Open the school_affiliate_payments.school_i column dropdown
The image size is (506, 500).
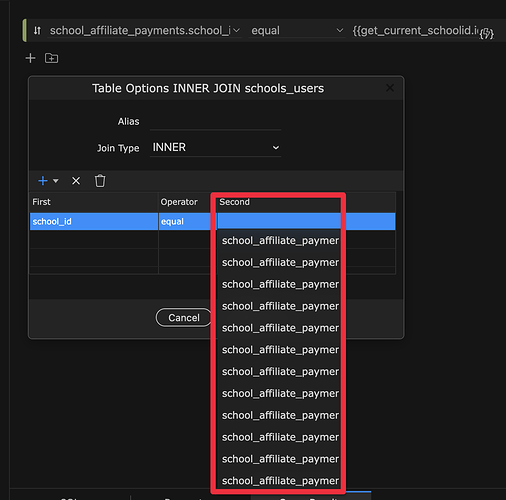click(144, 31)
